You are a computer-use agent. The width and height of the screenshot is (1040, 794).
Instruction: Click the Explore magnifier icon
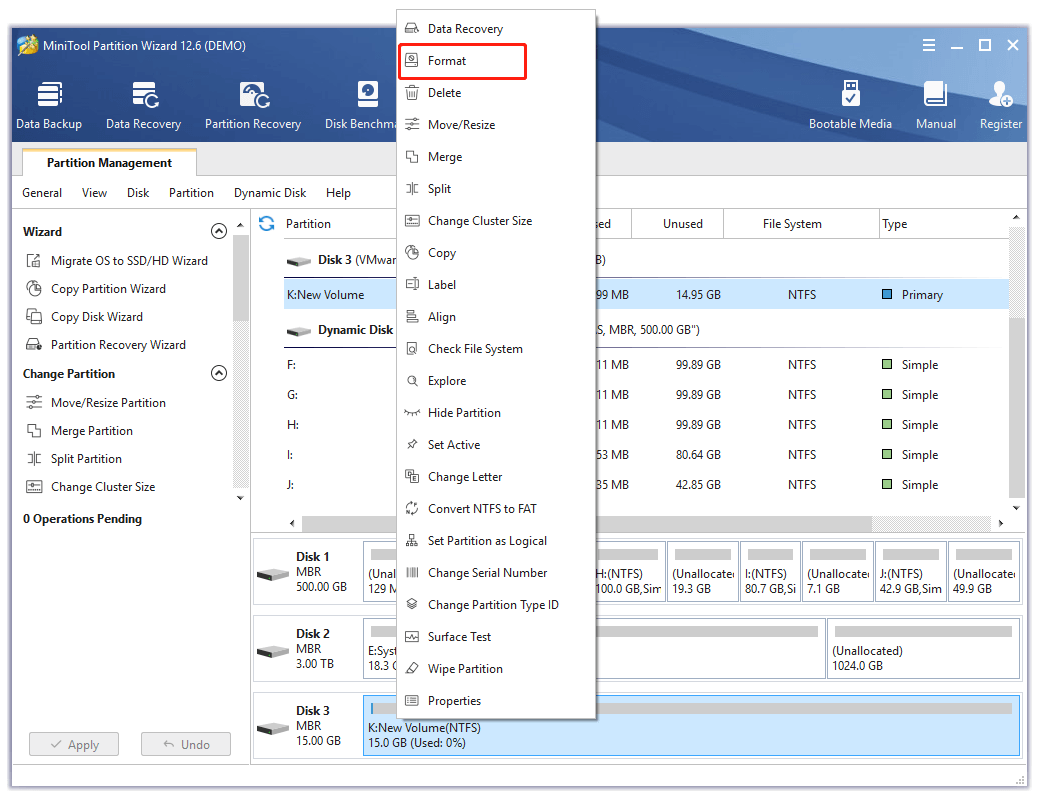(412, 381)
